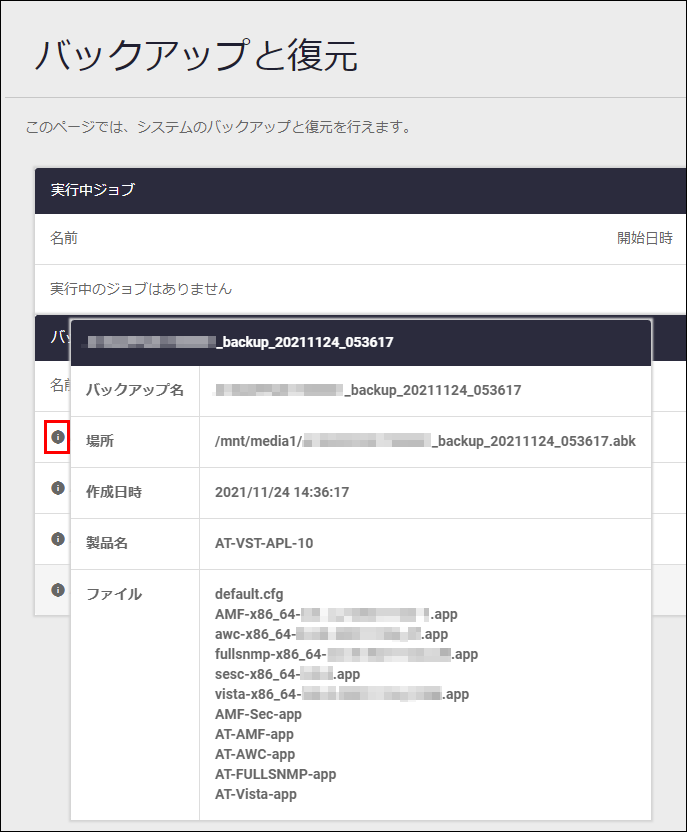Screen dimensions: 687x832
Task: Click the default.cfg file entry
Action: [x=249, y=594]
